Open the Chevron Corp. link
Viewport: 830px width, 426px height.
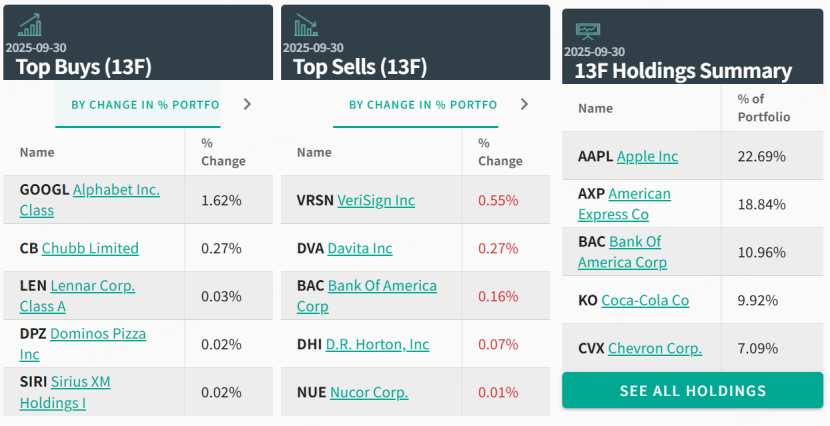tap(655, 348)
